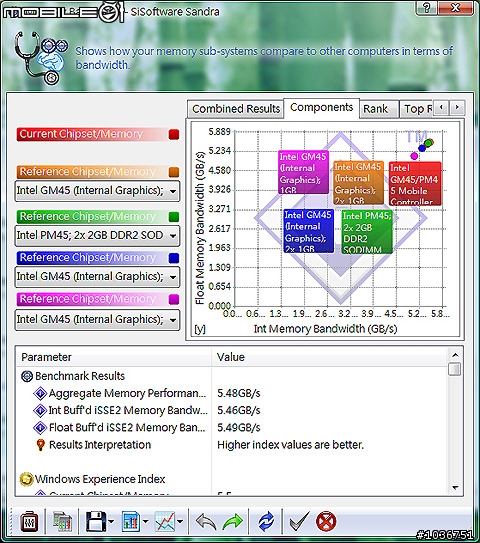Viewport: 480px width, 543px height.
Task: Cancel with the red X circle icon
Action: click(x=326, y=522)
